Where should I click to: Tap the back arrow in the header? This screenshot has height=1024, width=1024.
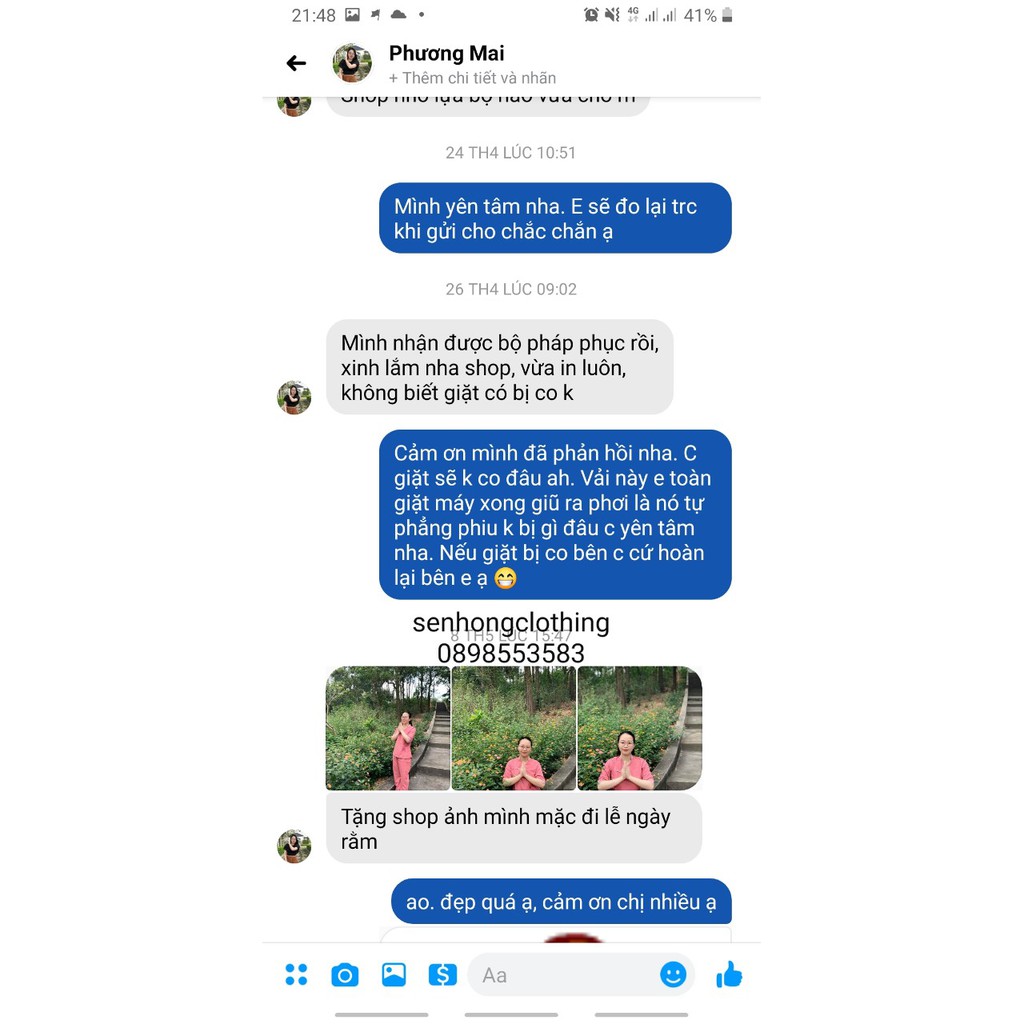[296, 63]
